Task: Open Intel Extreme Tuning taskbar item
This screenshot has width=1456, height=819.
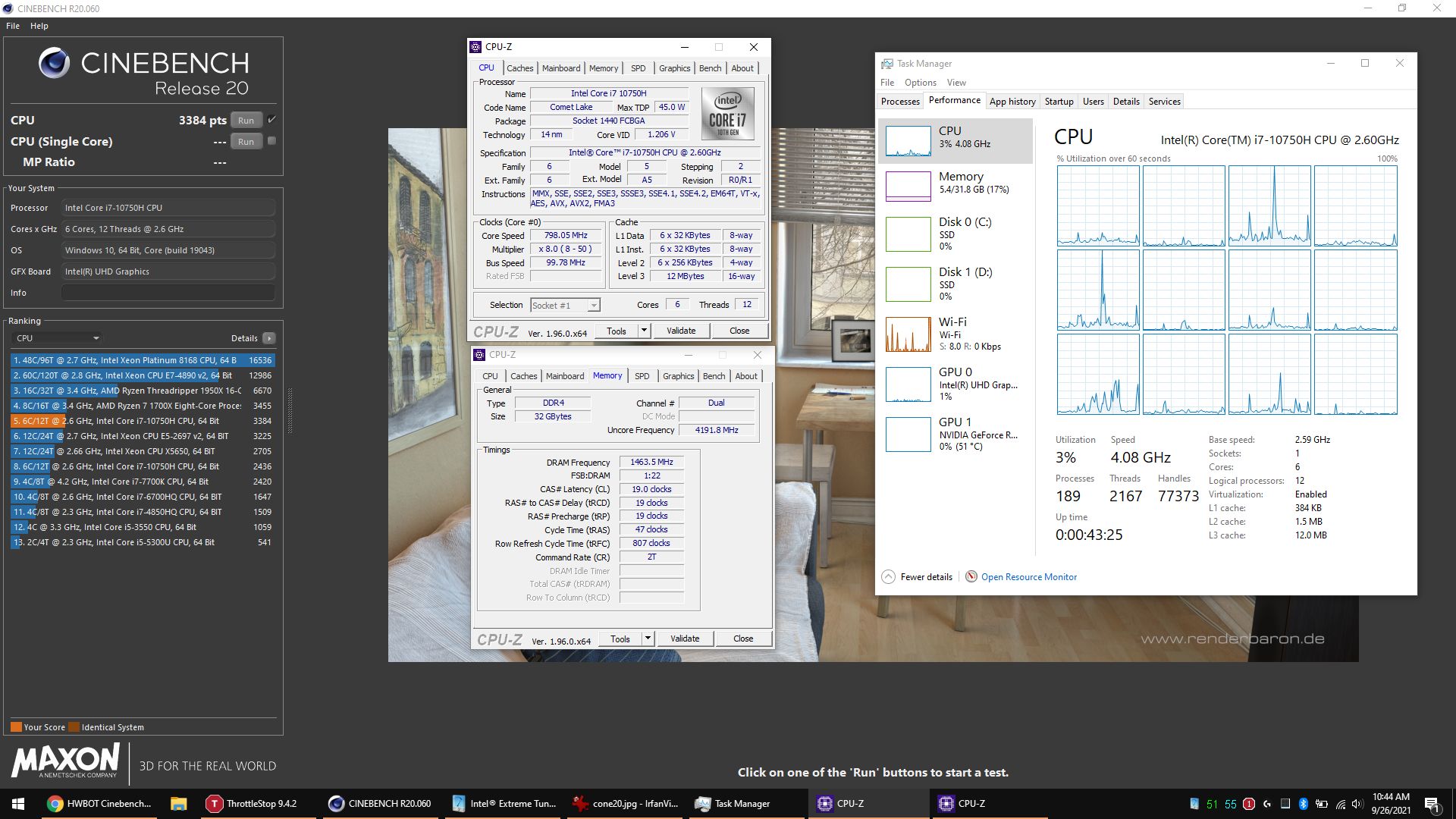Action: 502,804
